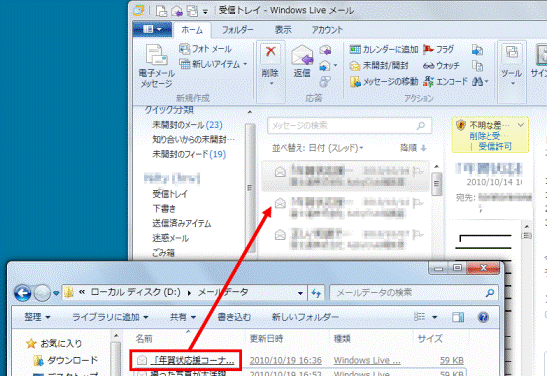Click the message list scrollbar handle

[x=436, y=184]
